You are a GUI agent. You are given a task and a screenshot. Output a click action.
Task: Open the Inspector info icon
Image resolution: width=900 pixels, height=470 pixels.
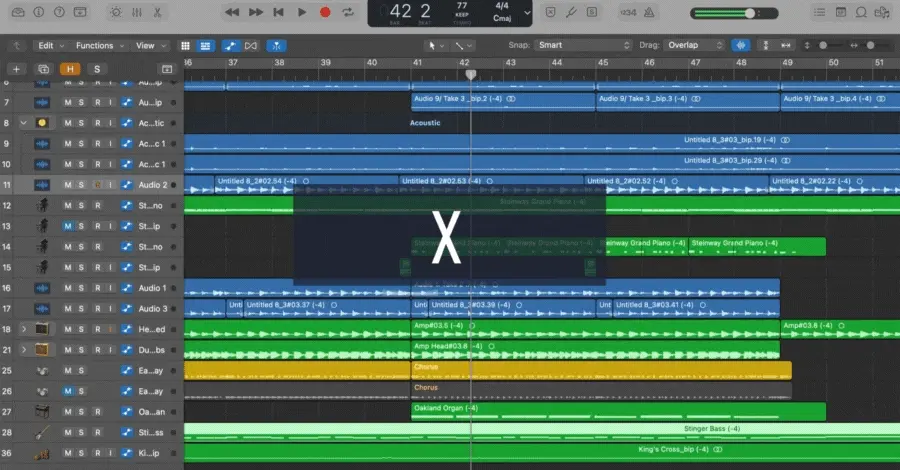point(38,12)
